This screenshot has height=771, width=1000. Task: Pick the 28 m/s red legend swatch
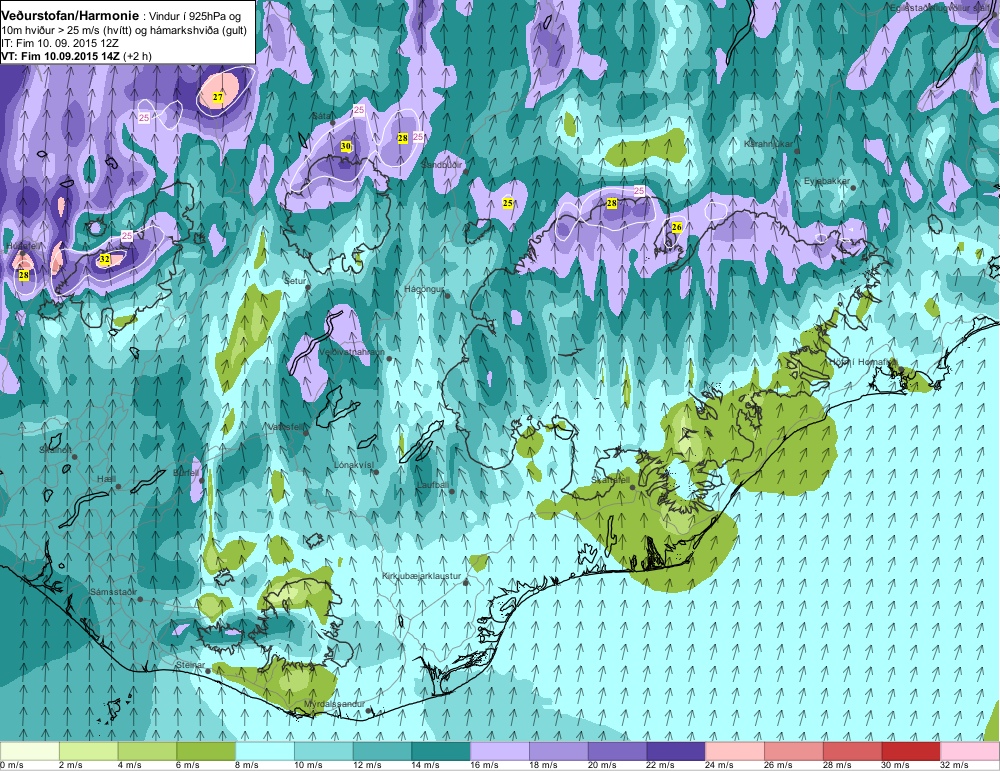853,751
